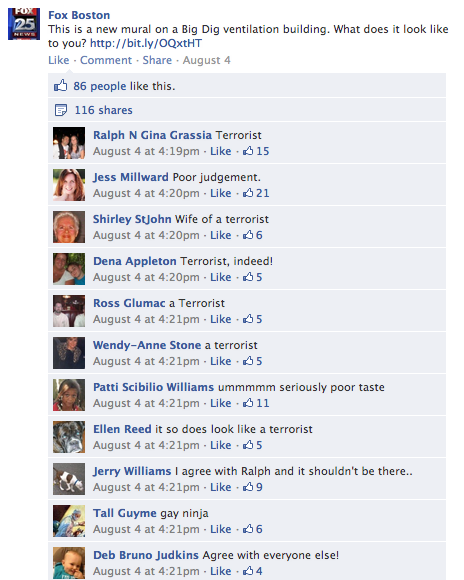Click thumbs-up icon beside 86 people like this
464x580 pixels.
click(x=61, y=86)
